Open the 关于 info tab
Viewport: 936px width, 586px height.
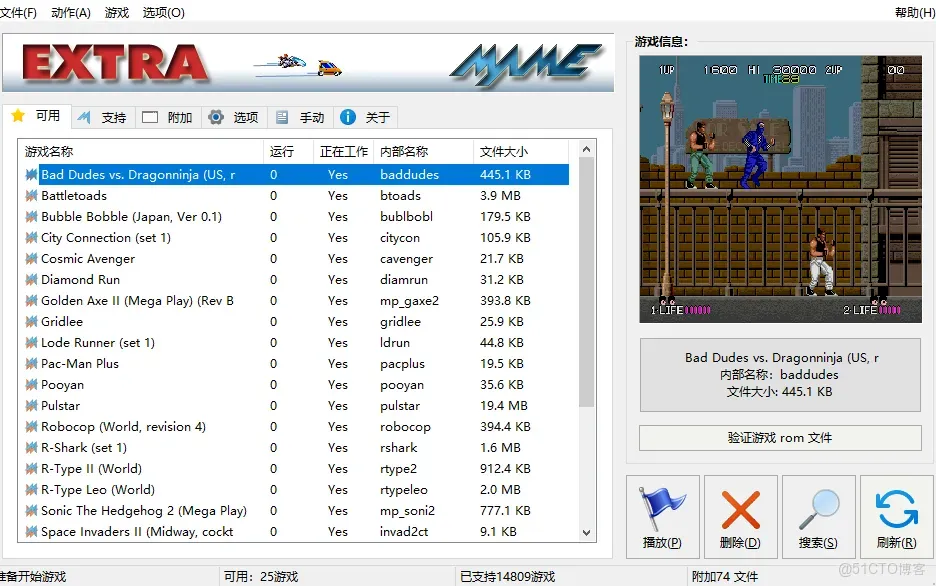point(365,118)
